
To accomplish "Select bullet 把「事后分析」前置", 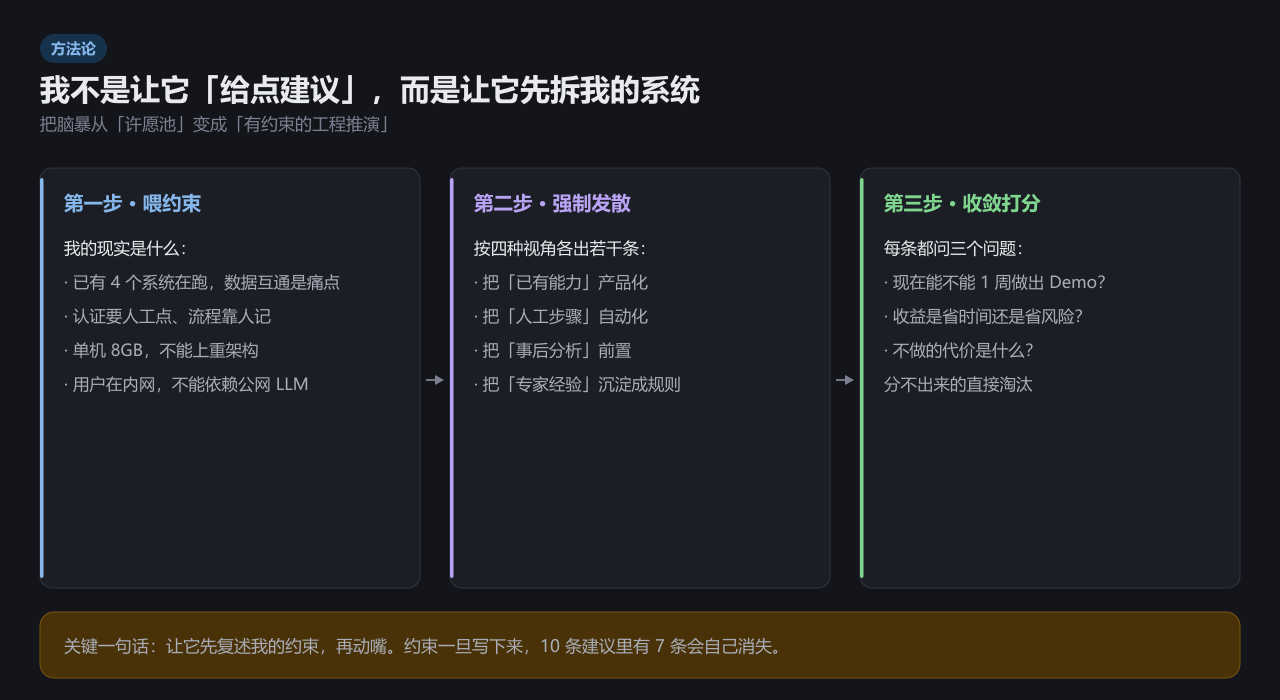I will pyautogui.click(x=553, y=351).
